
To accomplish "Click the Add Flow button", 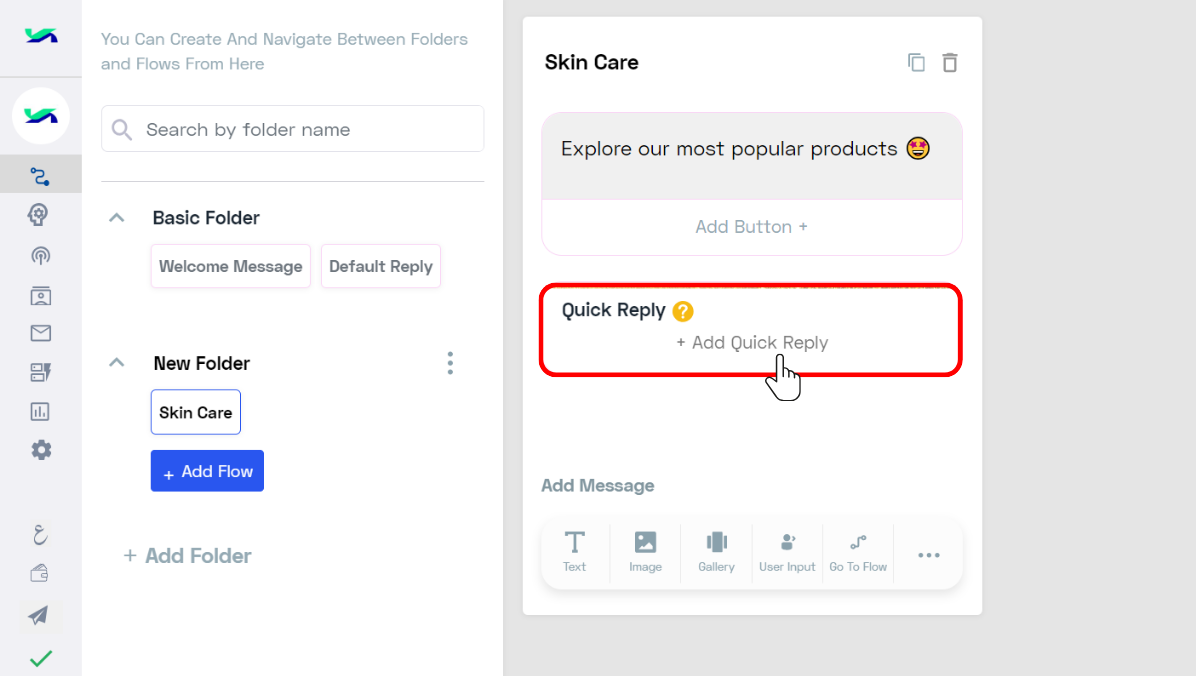I will pyautogui.click(x=207, y=471).
